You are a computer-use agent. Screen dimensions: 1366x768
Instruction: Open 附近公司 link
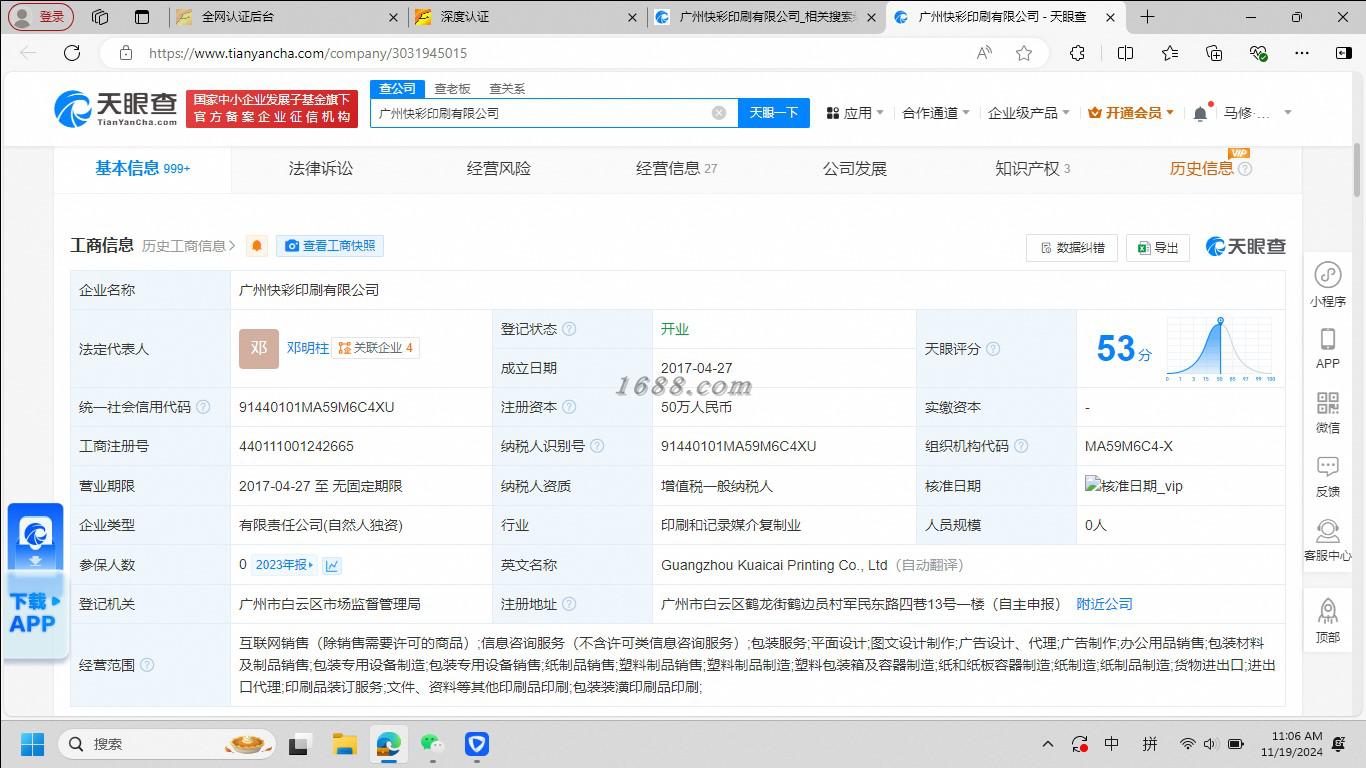click(1104, 604)
